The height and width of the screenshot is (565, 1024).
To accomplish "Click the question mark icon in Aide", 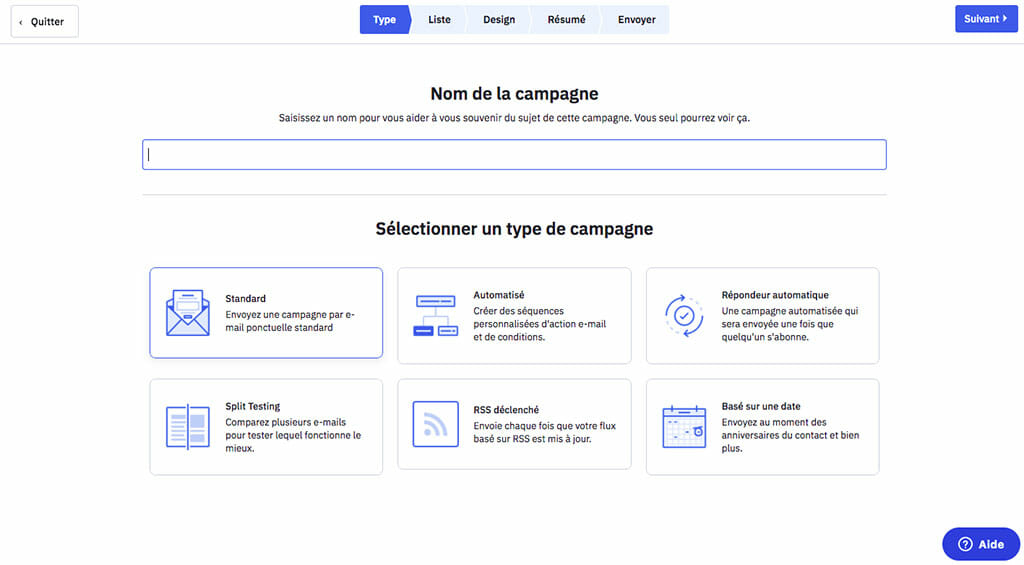I will pos(965,544).
